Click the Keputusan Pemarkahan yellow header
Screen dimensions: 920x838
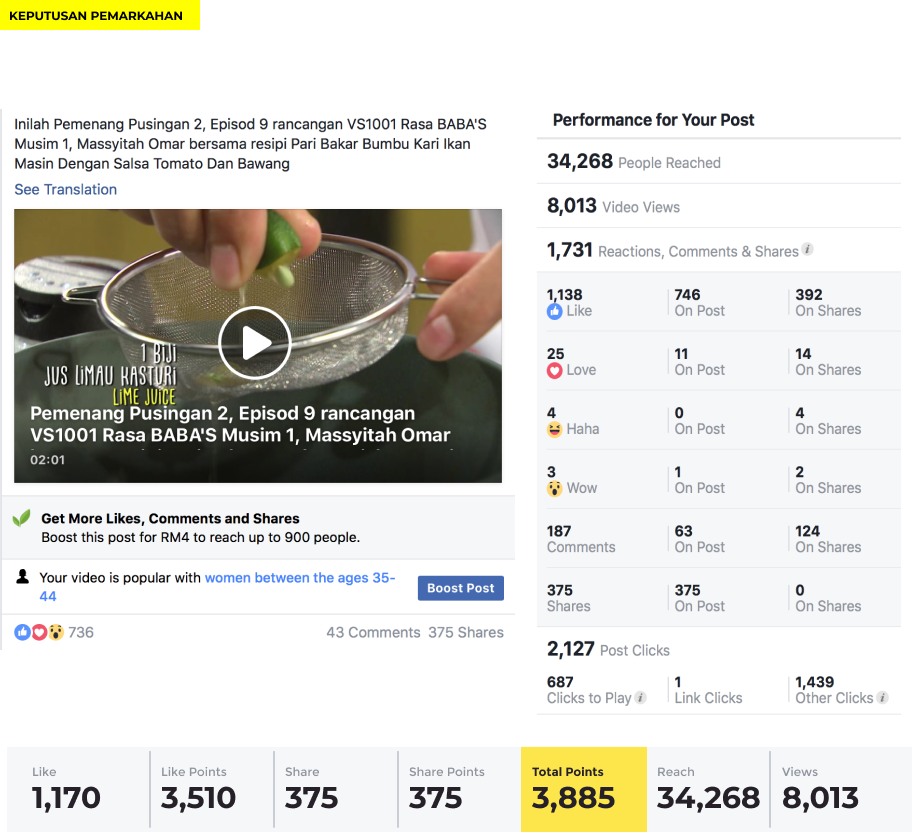(100, 15)
